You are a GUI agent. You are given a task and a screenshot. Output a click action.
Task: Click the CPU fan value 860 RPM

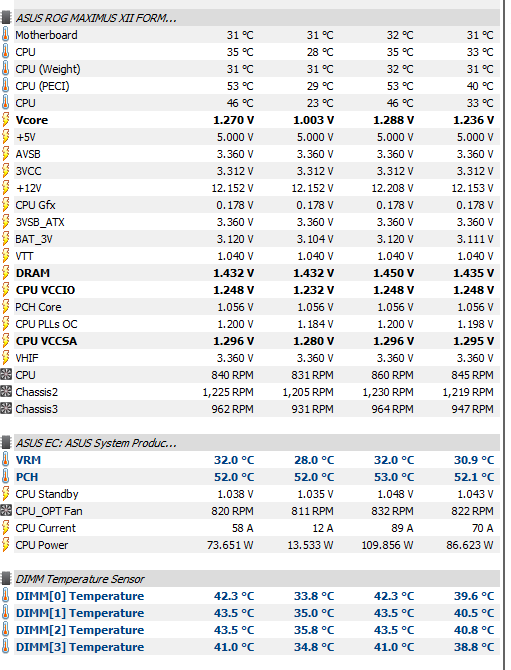click(392, 375)
